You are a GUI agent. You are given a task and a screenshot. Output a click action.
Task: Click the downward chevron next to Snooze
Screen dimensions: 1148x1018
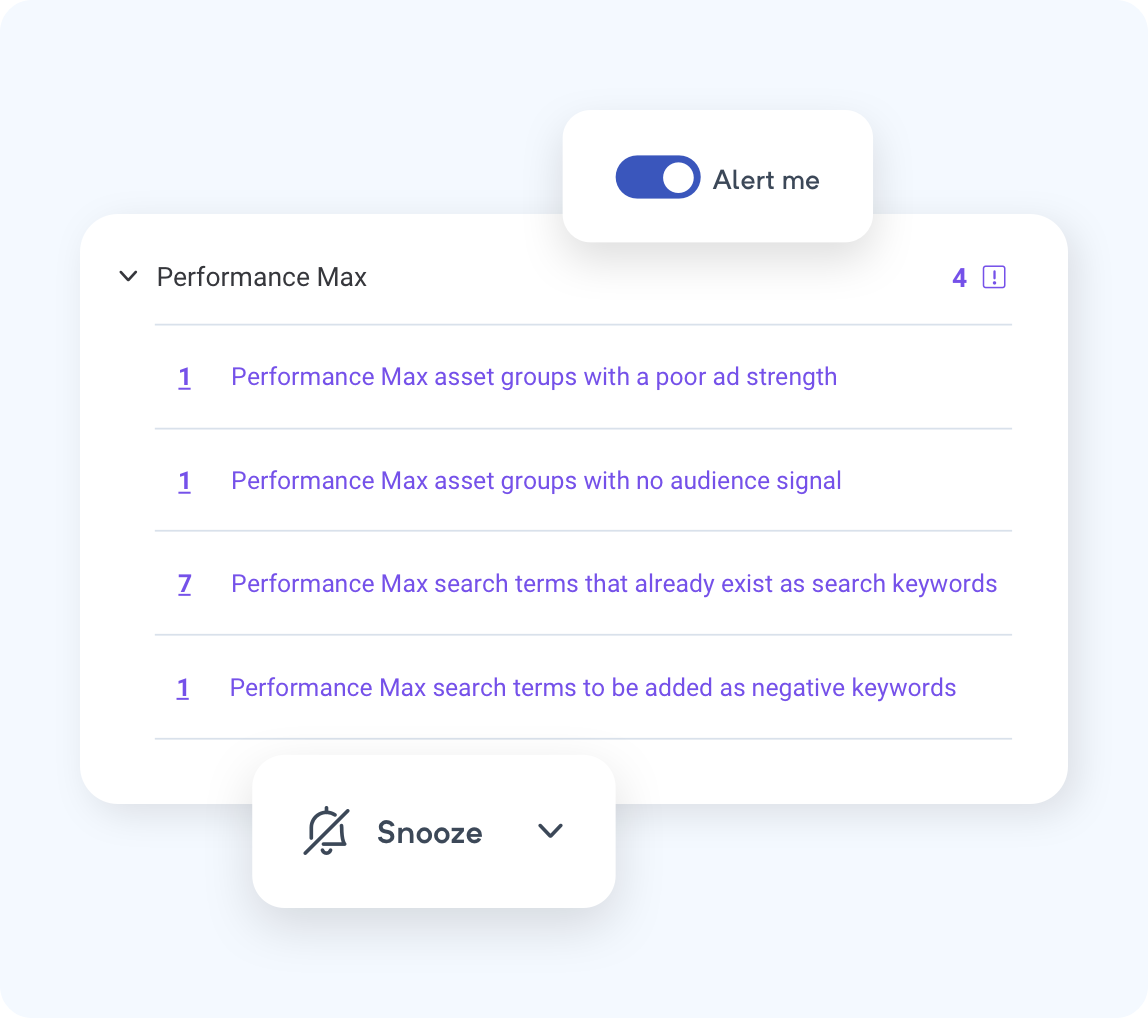pos(550,831)
